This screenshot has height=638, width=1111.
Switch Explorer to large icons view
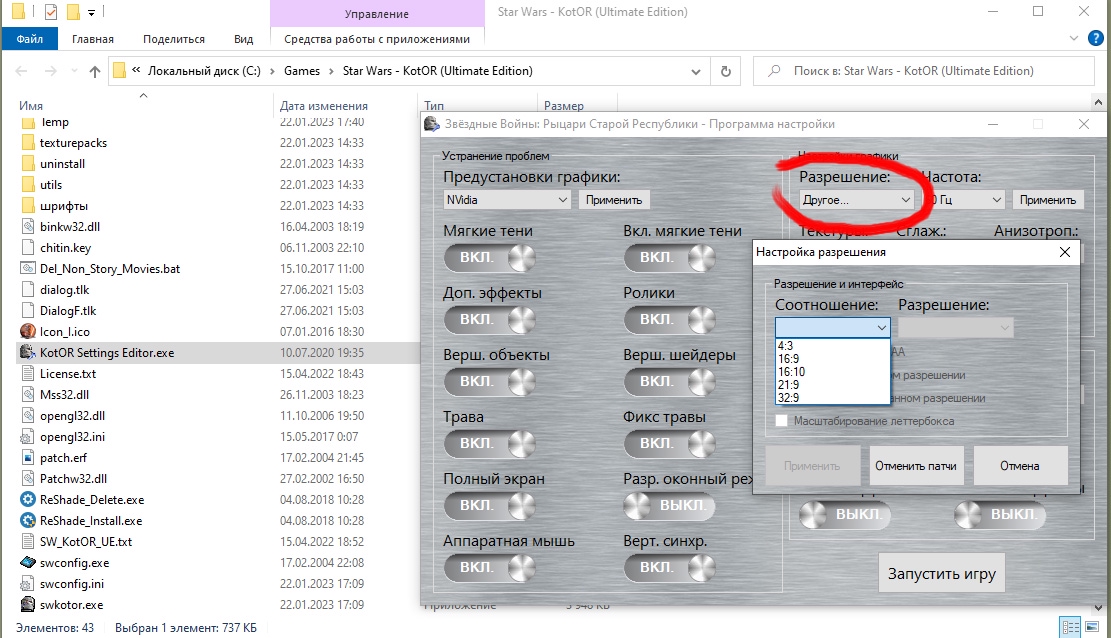[x=1094, y=627]
